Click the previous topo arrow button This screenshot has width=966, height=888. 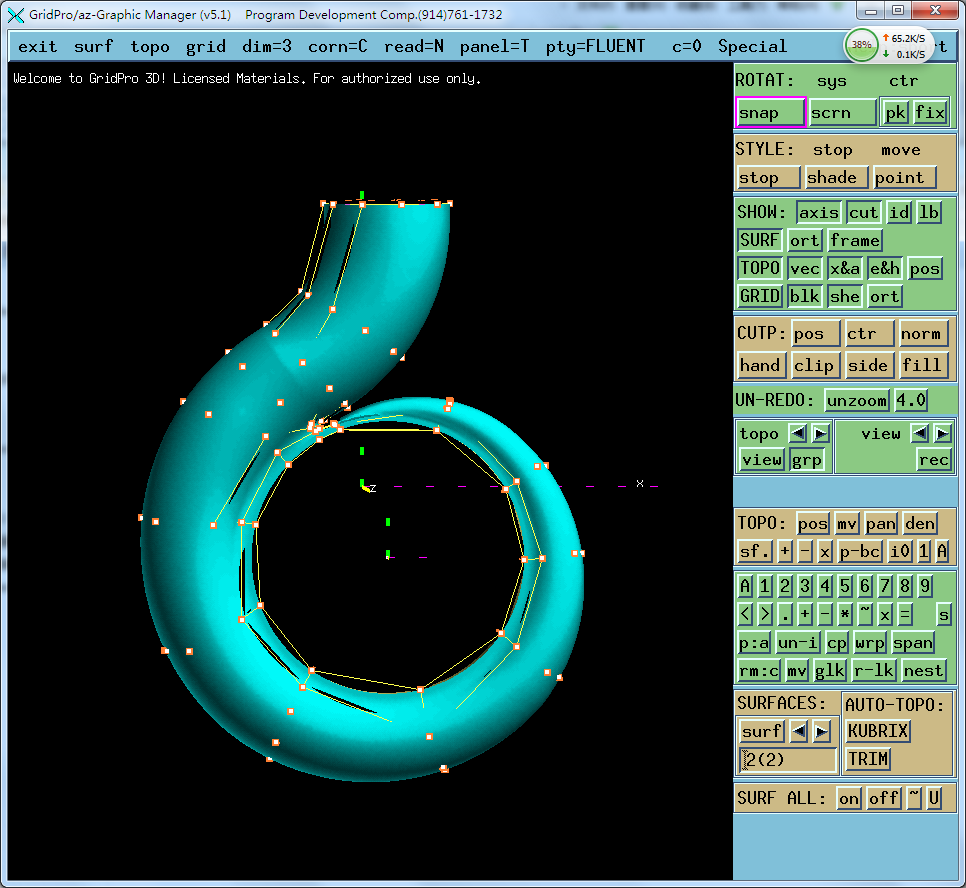798,433
